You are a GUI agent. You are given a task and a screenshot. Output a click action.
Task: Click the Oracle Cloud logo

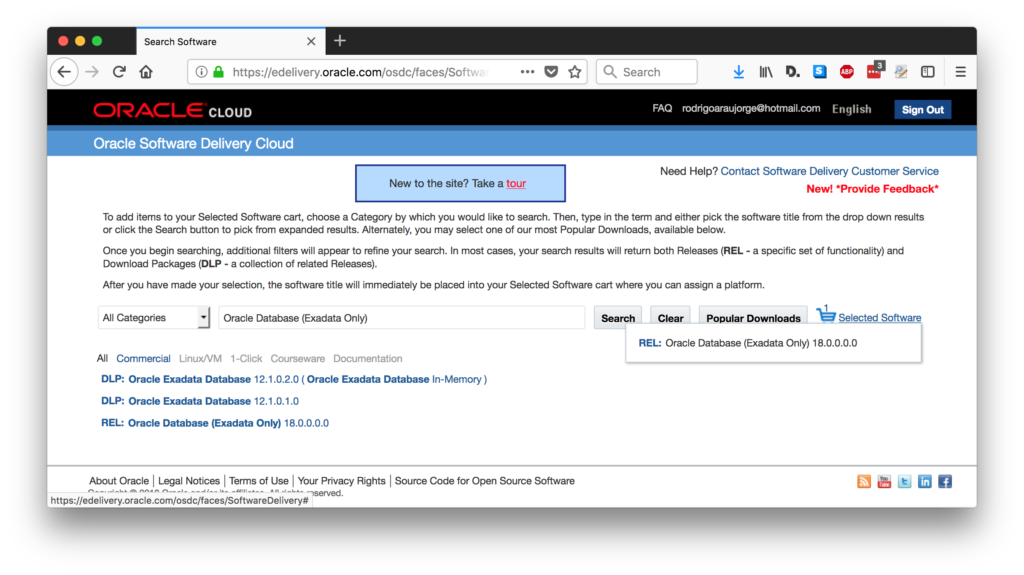pos(172,110)
